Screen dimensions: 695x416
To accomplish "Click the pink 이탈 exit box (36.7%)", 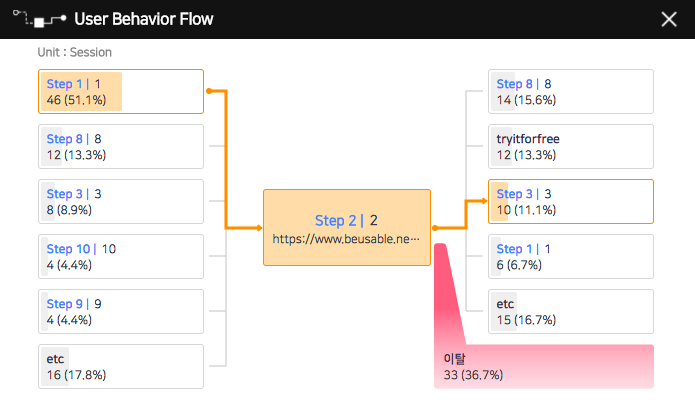I will point(544,366).
